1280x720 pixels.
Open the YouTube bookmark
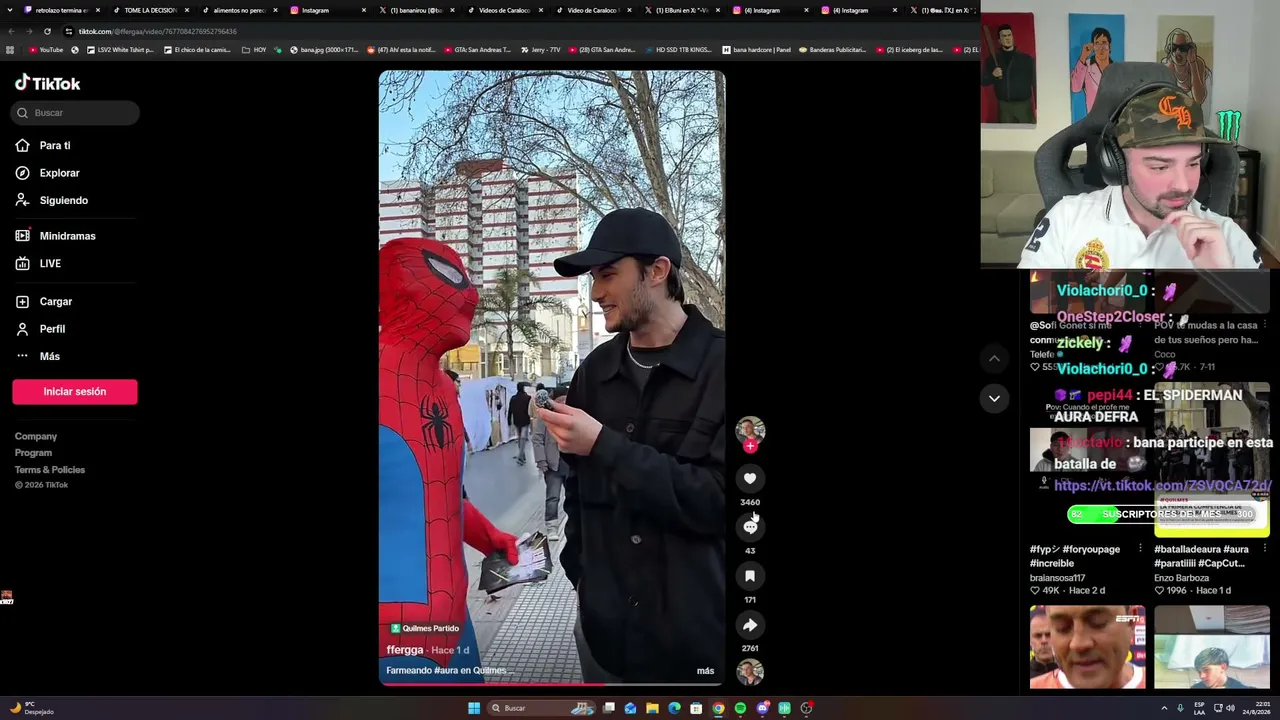tap(46, 50)
